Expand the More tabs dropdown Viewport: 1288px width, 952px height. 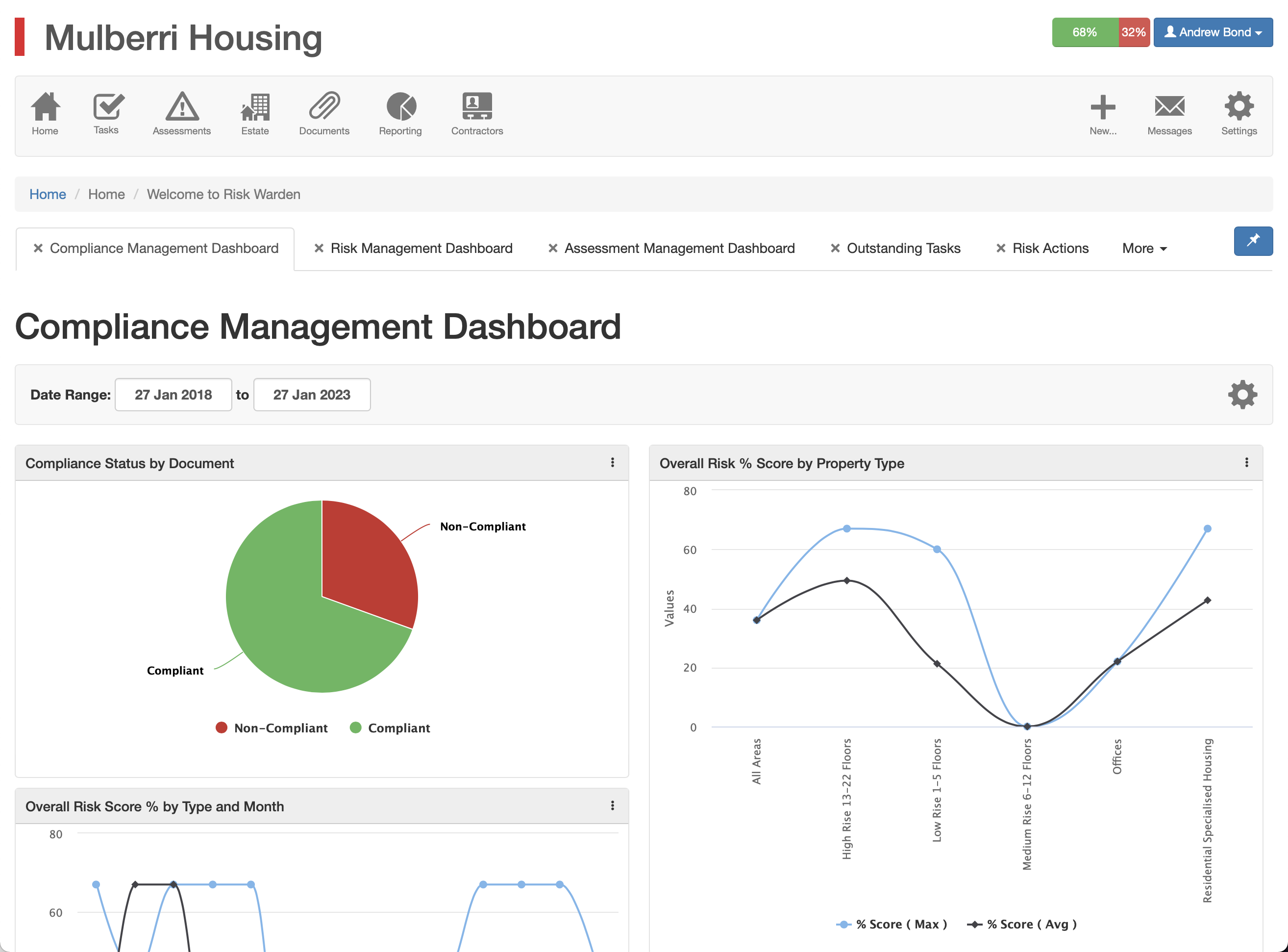1143,248
